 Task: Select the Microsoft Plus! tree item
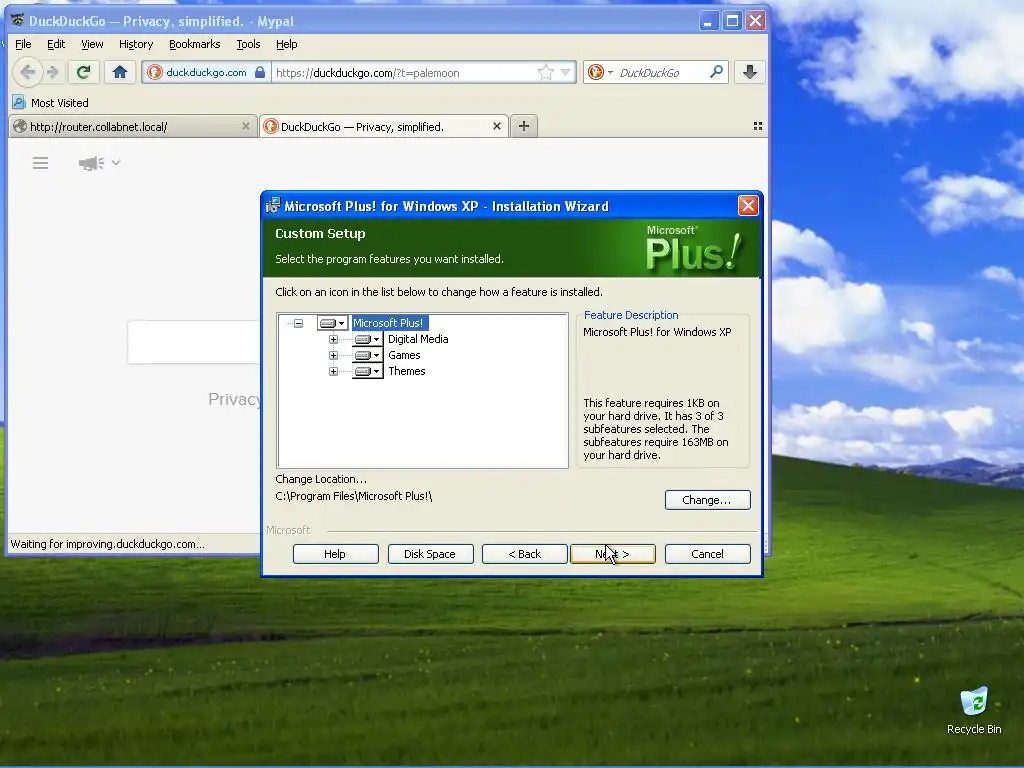coord(389,323)
